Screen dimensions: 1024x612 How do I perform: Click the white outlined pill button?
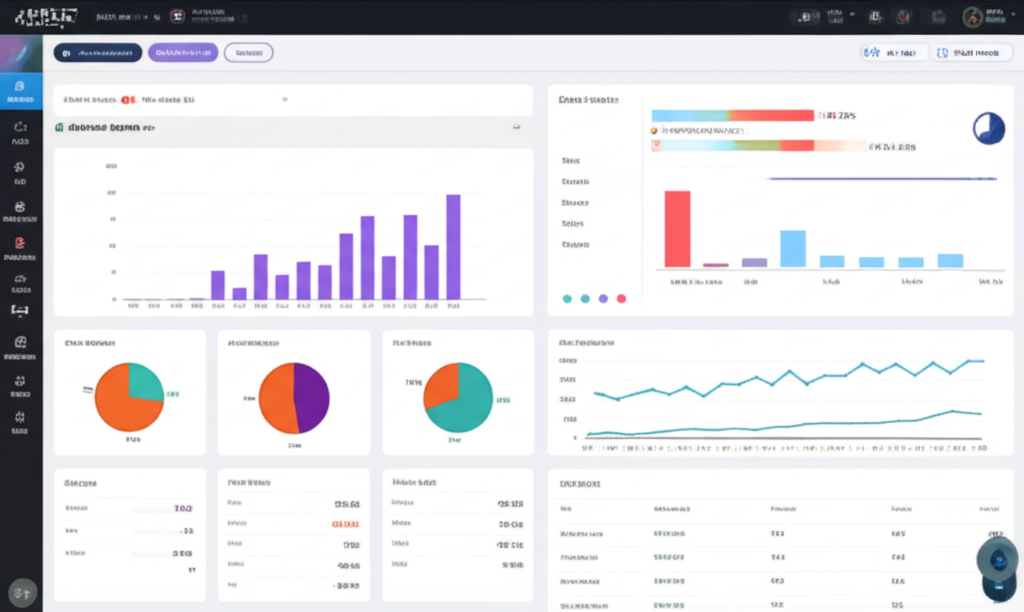tap(249, 53)
